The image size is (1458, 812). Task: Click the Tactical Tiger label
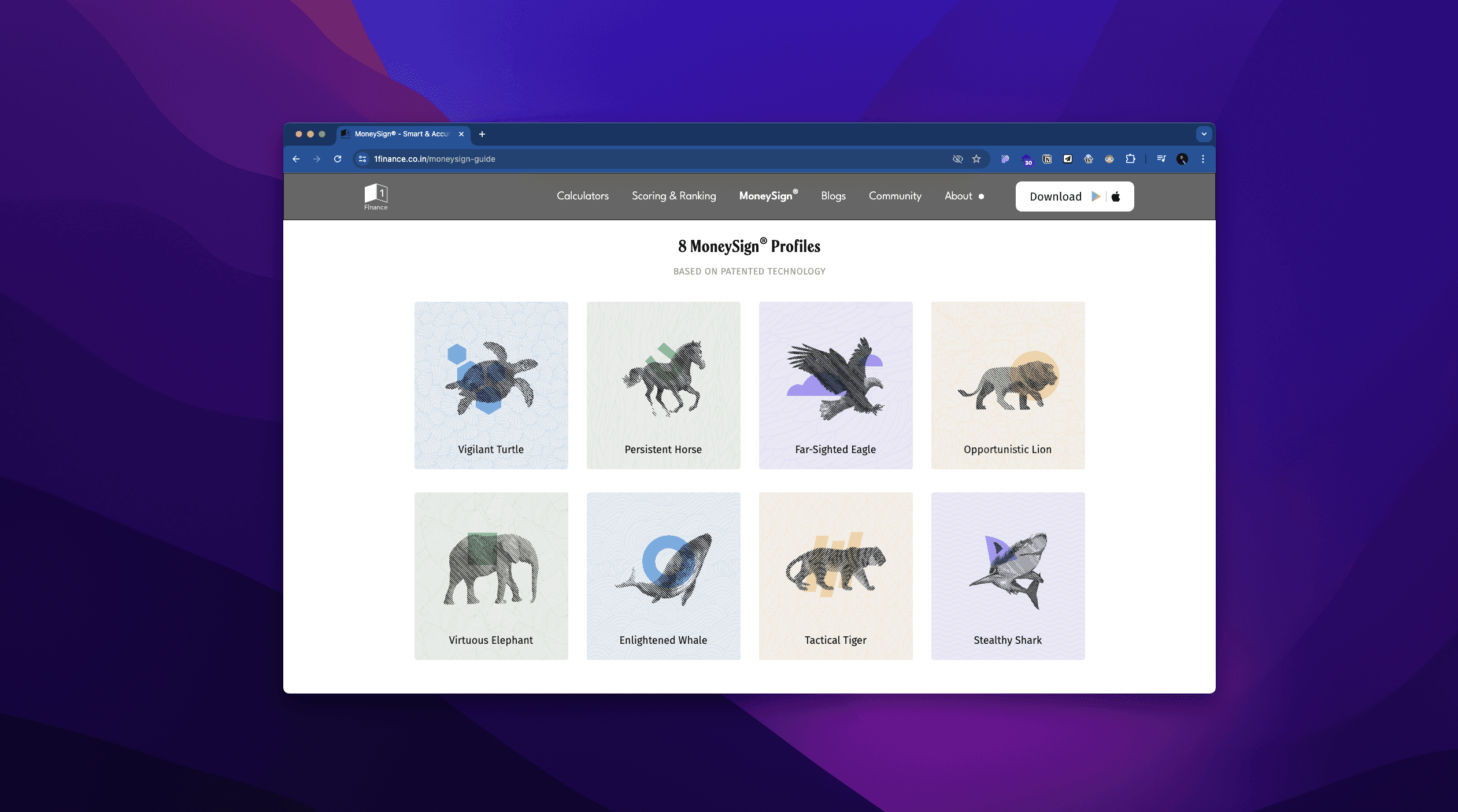pyautogui.click(x=836, y=640)
